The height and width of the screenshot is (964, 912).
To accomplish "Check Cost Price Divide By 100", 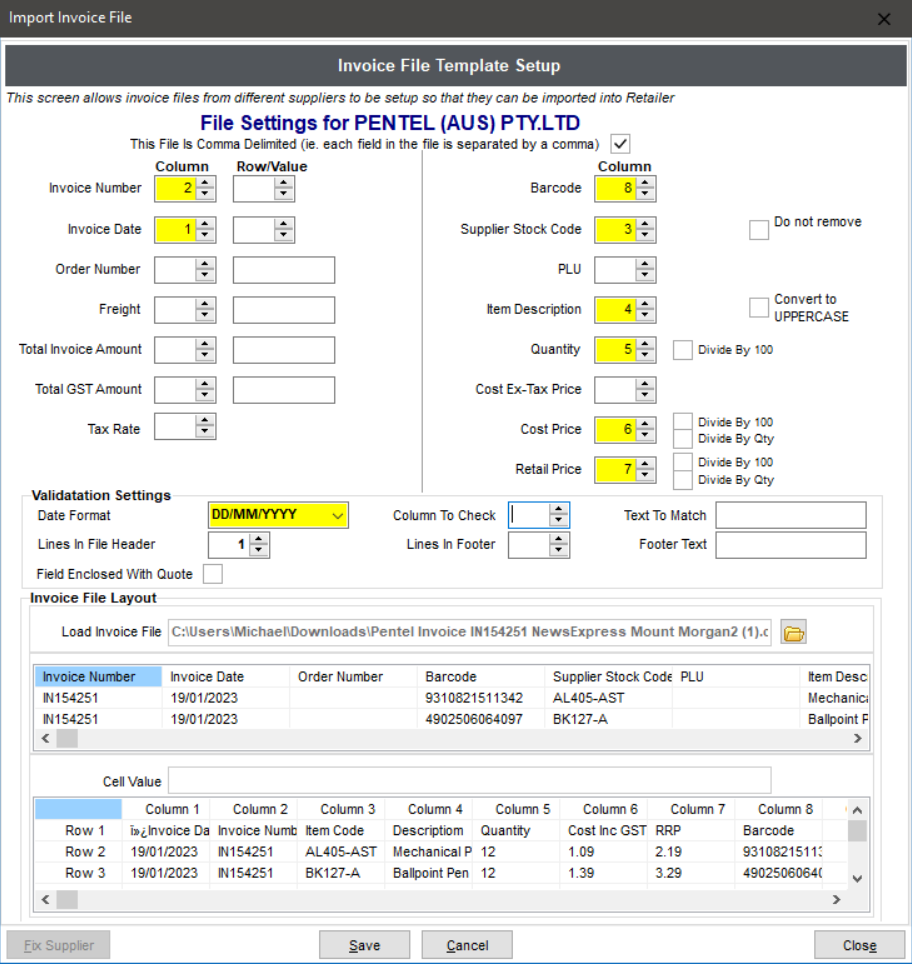I will 683,422.
